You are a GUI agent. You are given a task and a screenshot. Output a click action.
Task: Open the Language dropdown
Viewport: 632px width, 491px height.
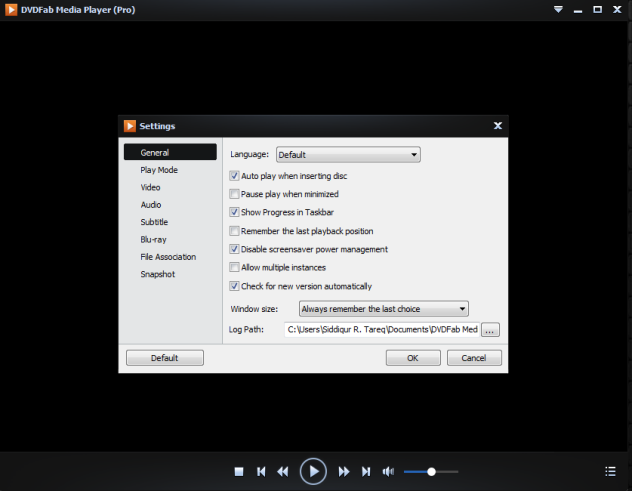[x=348, y=155]
